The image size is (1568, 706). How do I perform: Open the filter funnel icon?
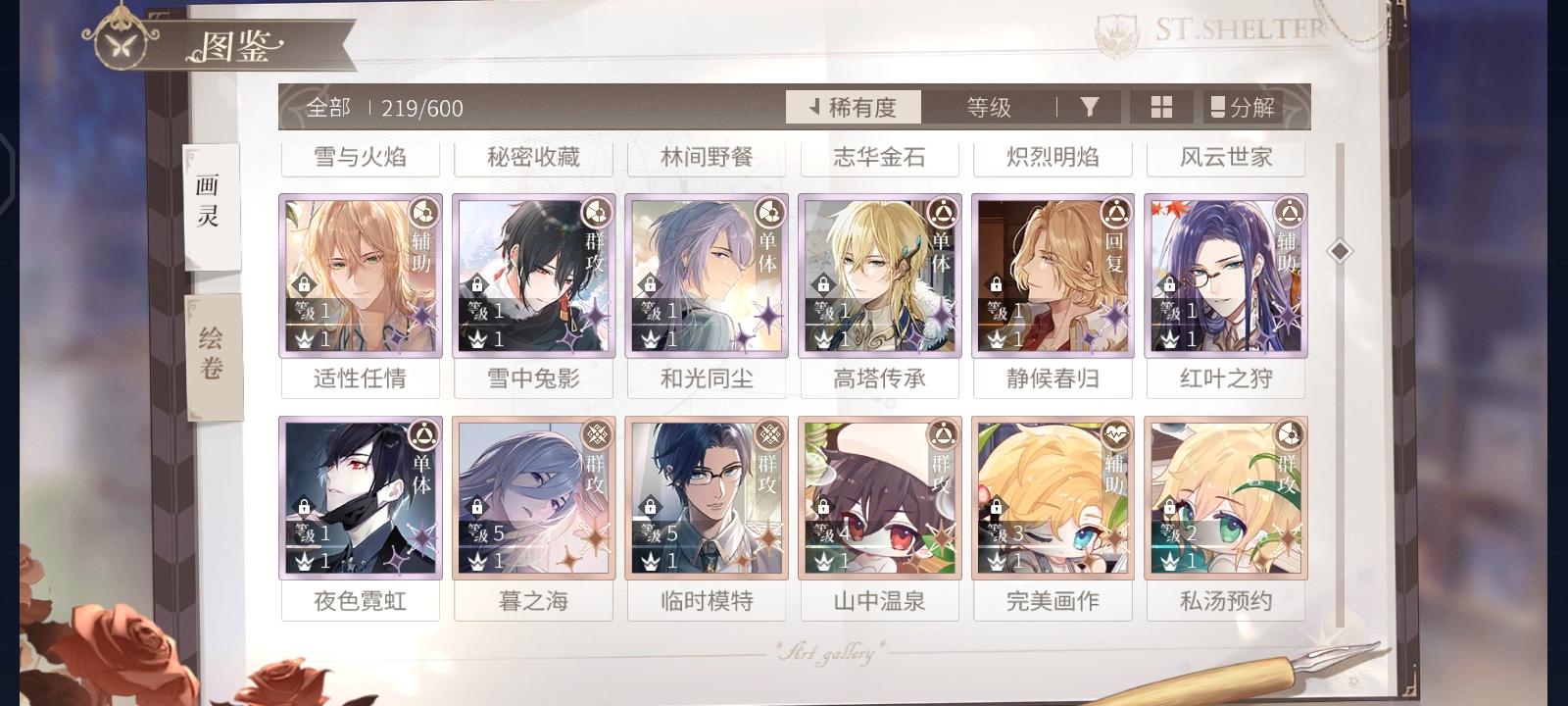coord(1090,107)
